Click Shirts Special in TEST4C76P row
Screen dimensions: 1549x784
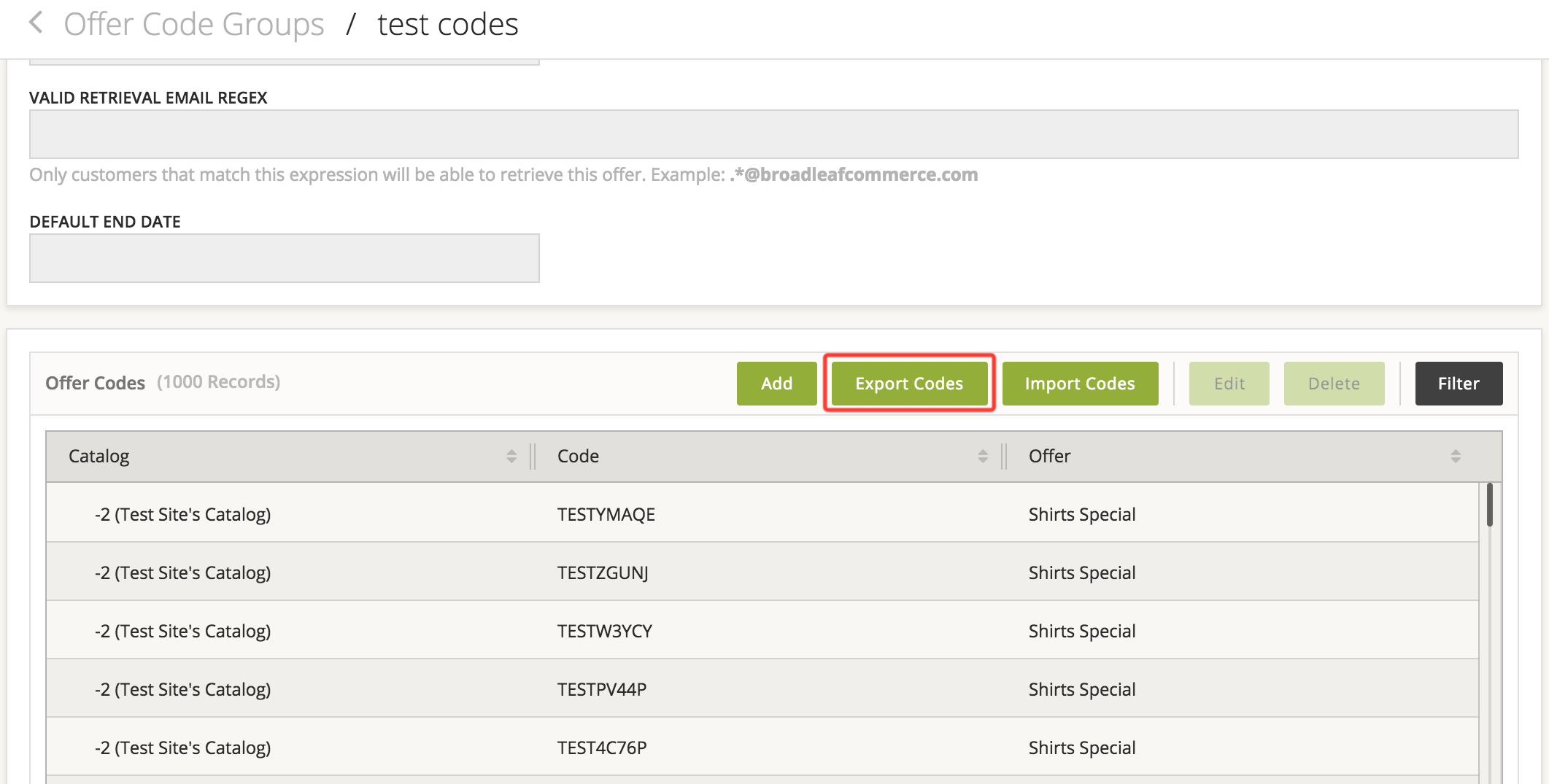point(1082,748)
